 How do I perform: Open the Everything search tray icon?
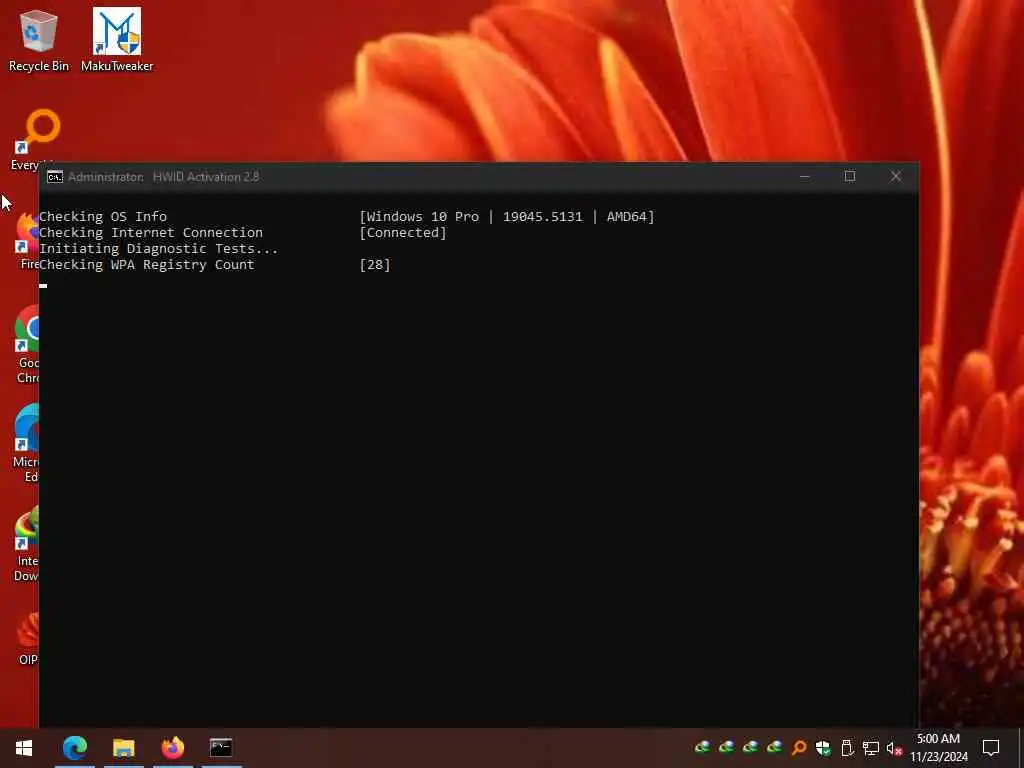point(799,748)
